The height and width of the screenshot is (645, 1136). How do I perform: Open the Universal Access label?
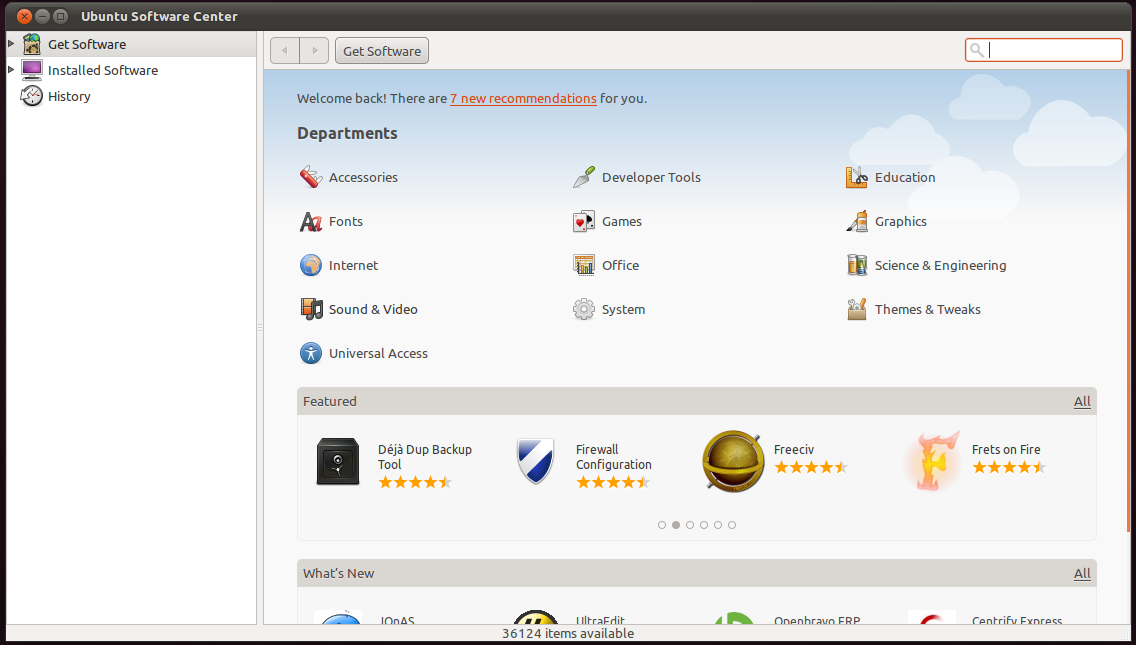[378, 354]
